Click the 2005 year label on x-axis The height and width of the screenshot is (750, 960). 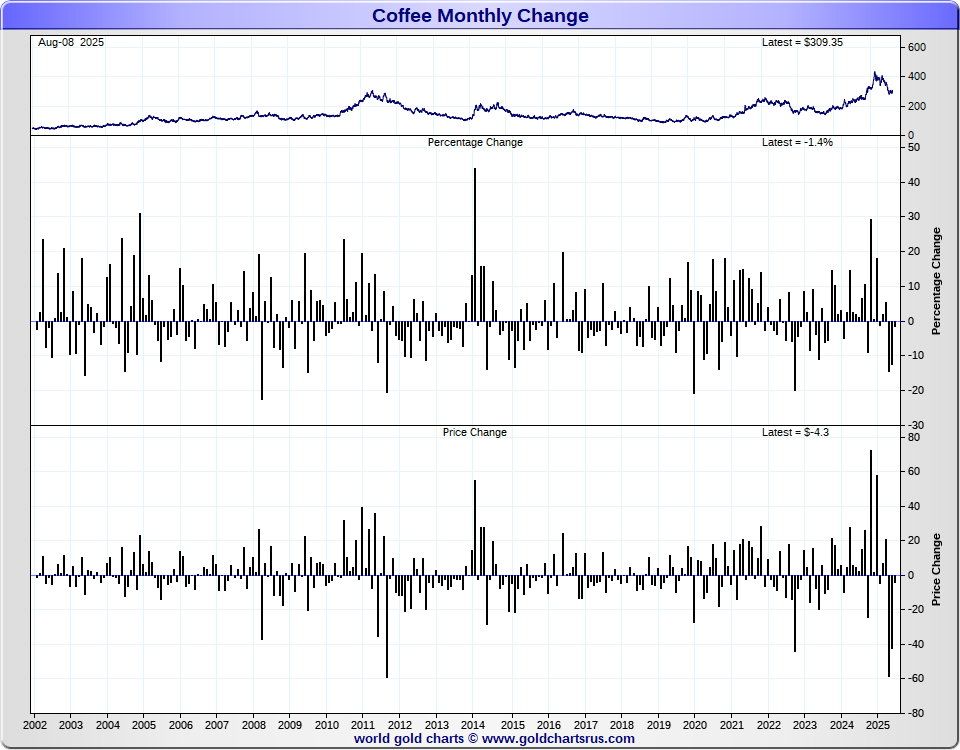coord(144,725)
